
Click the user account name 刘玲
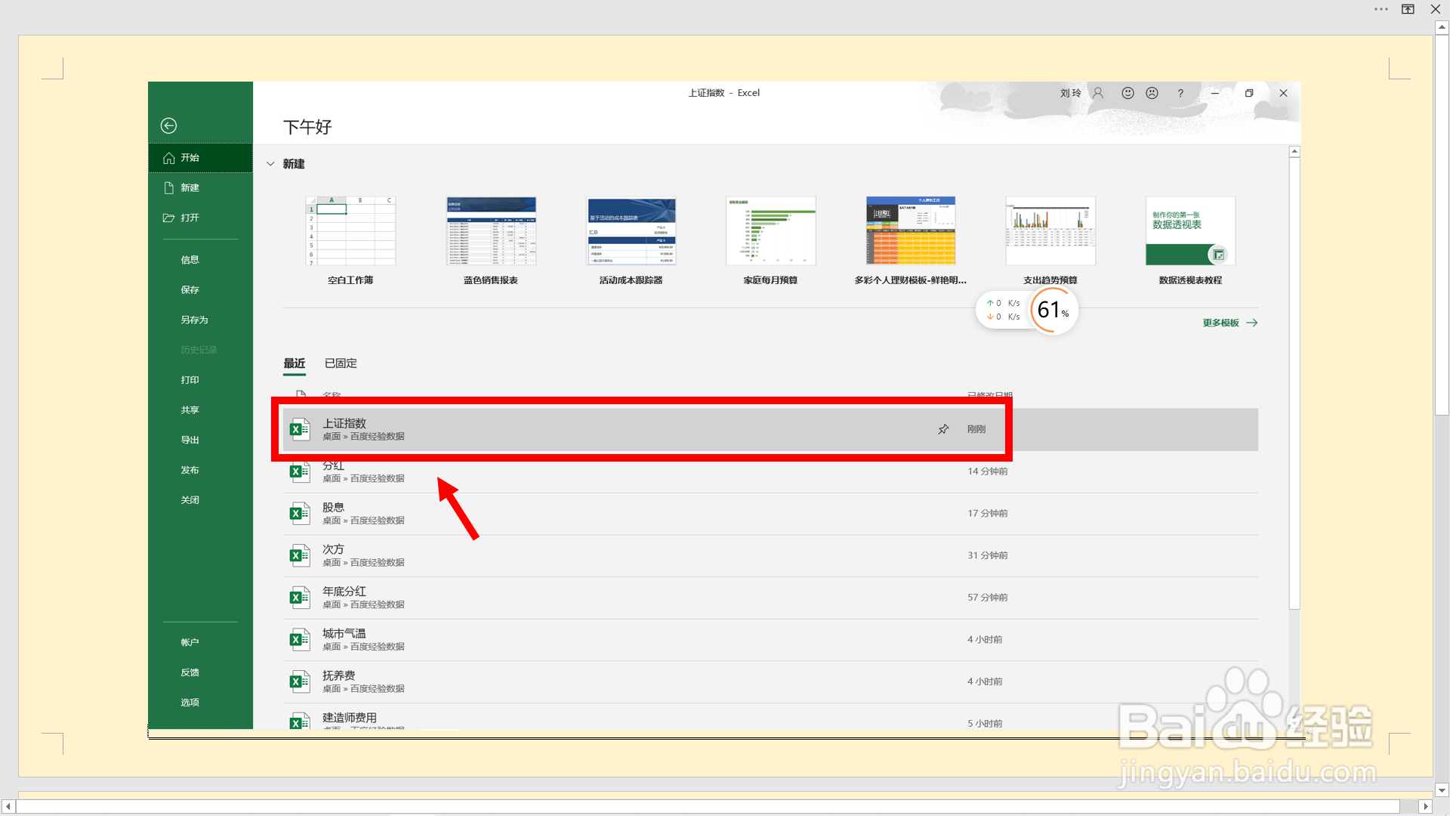click(1075, 94)
